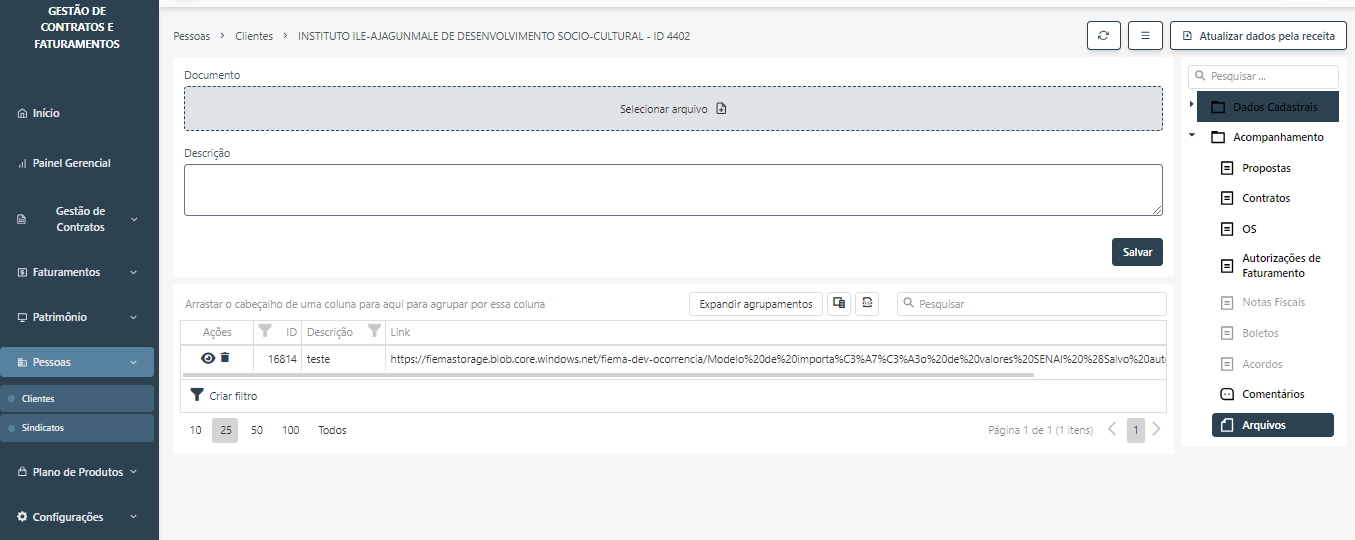Click the Descrição column filter icon
The width and height of the screenshot is (1355, 540).
tap(374, 331)
